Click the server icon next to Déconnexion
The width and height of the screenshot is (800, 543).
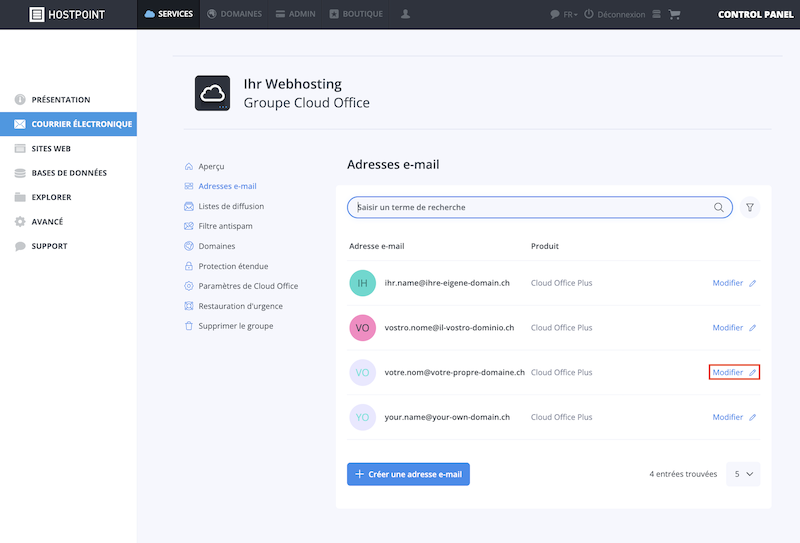point(657,14)
